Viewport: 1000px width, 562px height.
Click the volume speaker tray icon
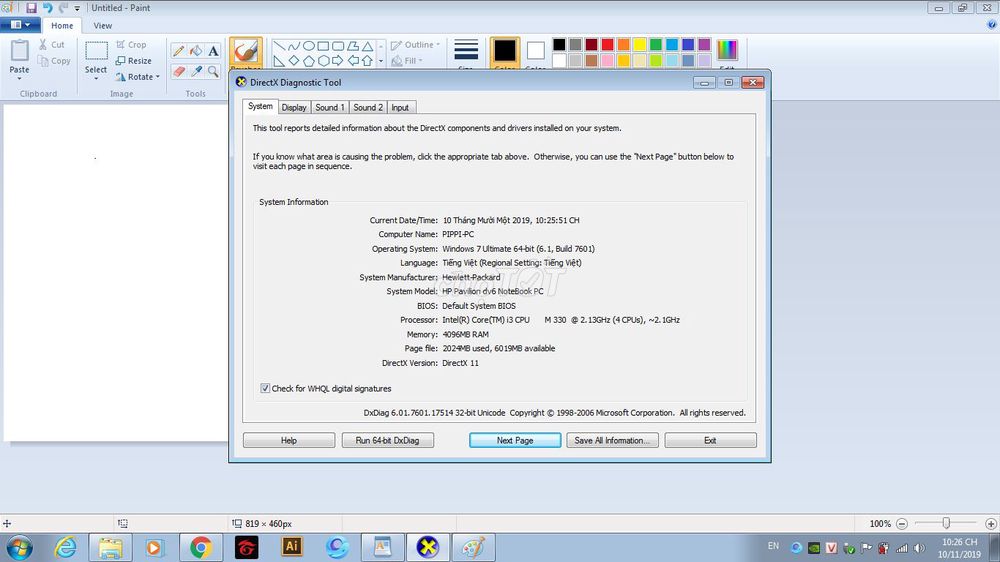click(x=919, y=548)
